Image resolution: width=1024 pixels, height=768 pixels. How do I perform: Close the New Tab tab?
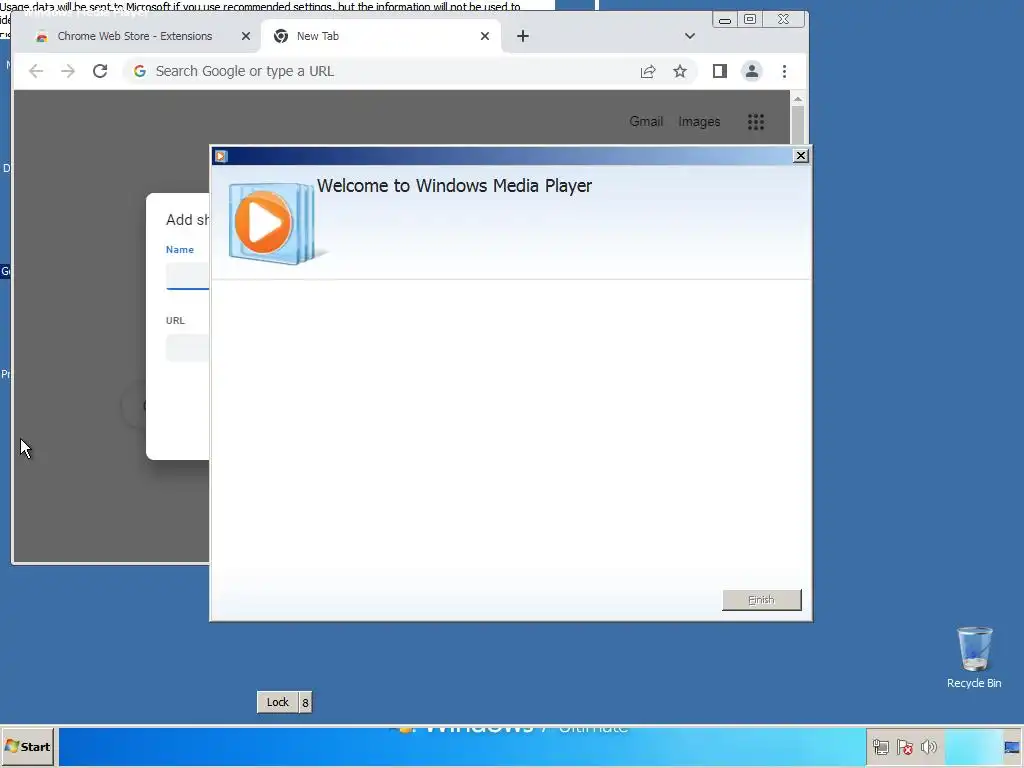click(485, 36)
